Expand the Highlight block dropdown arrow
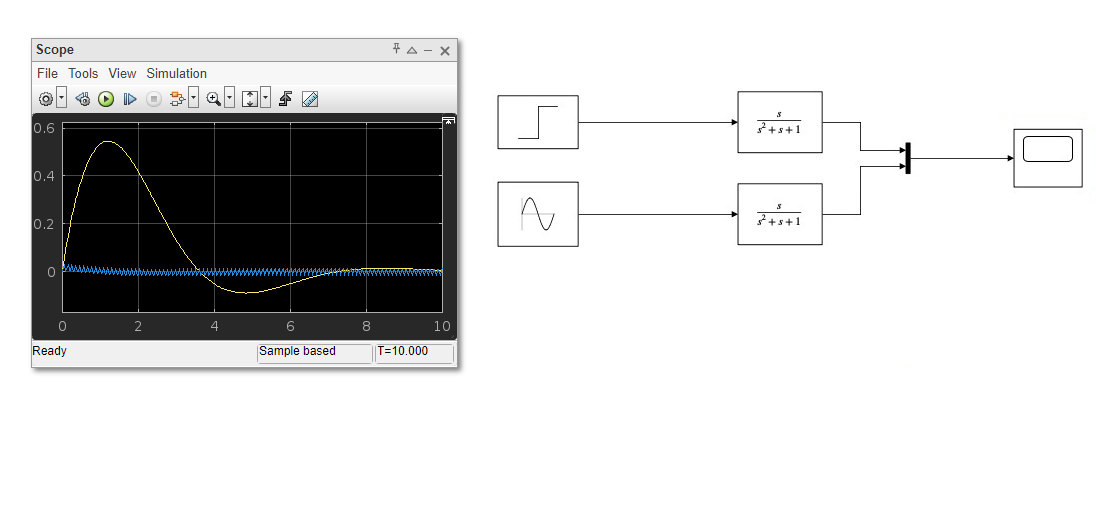Screen dimensions: 1100x519 tap(194, 99)
